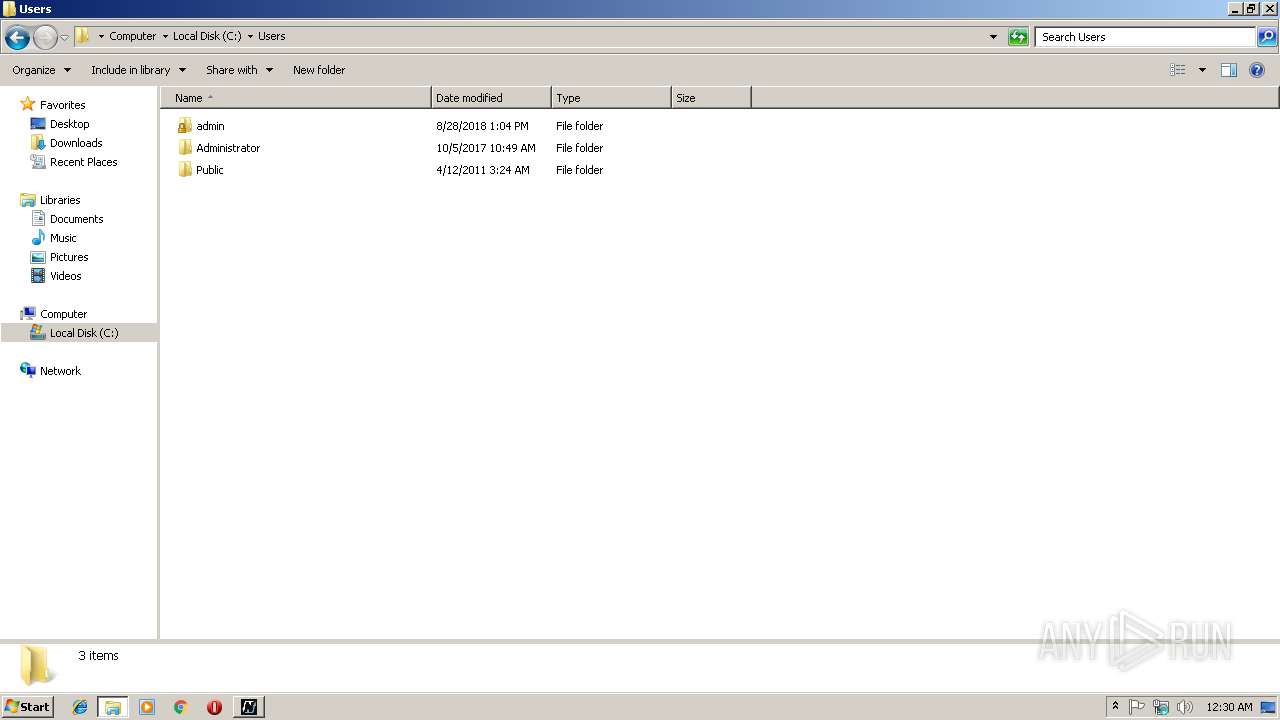This screenshot has height=720, width=1280.
Task: Select Network in the navigation pane
Action: pyautogui.click(x=60, y=371)
